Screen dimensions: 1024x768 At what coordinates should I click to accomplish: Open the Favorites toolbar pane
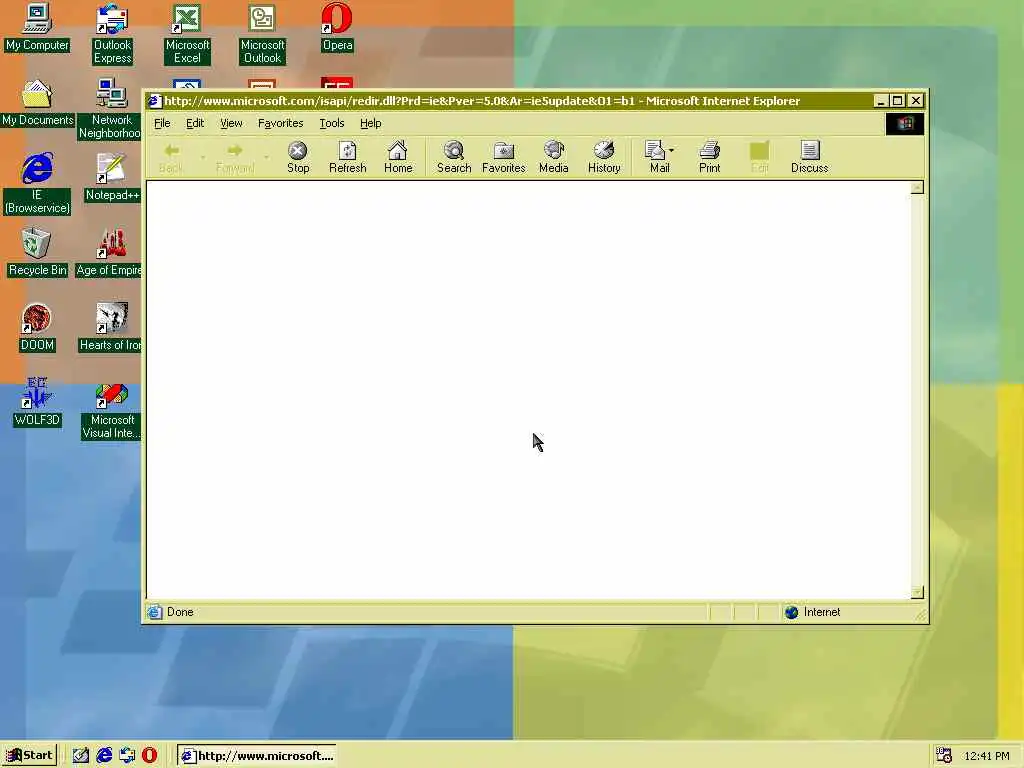(504, 157)
